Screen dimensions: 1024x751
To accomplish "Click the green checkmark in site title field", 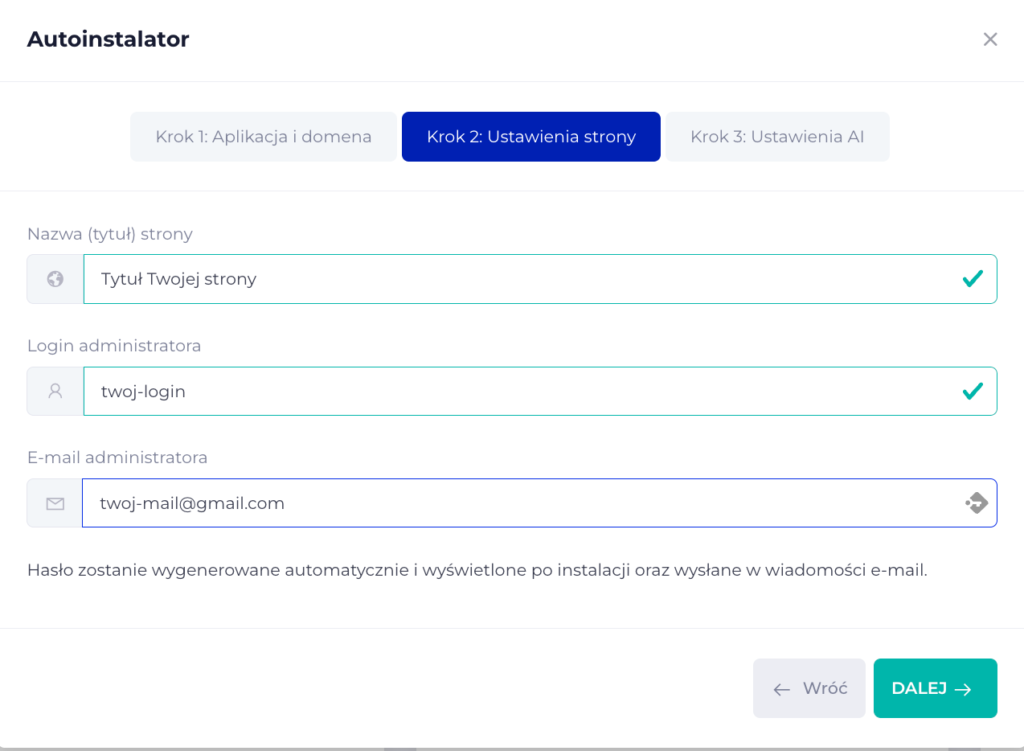I will pos(972,279).
